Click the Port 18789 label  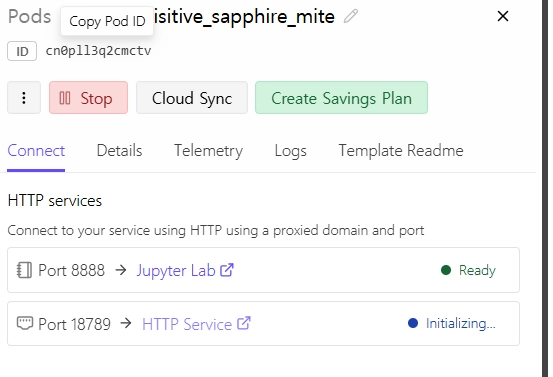74,324
